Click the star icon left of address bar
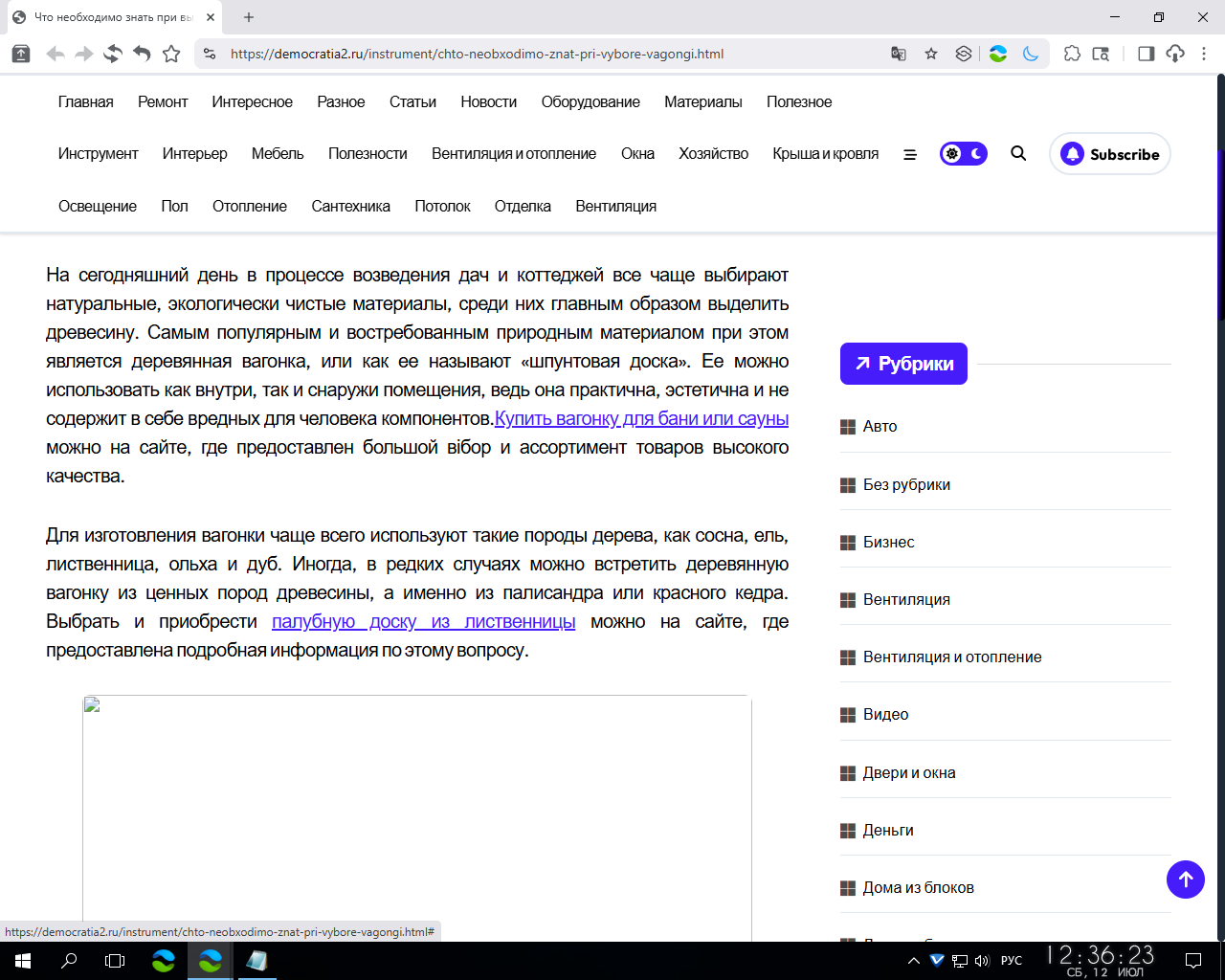Screen dimensions: 1225x980 tap(171, 54)
